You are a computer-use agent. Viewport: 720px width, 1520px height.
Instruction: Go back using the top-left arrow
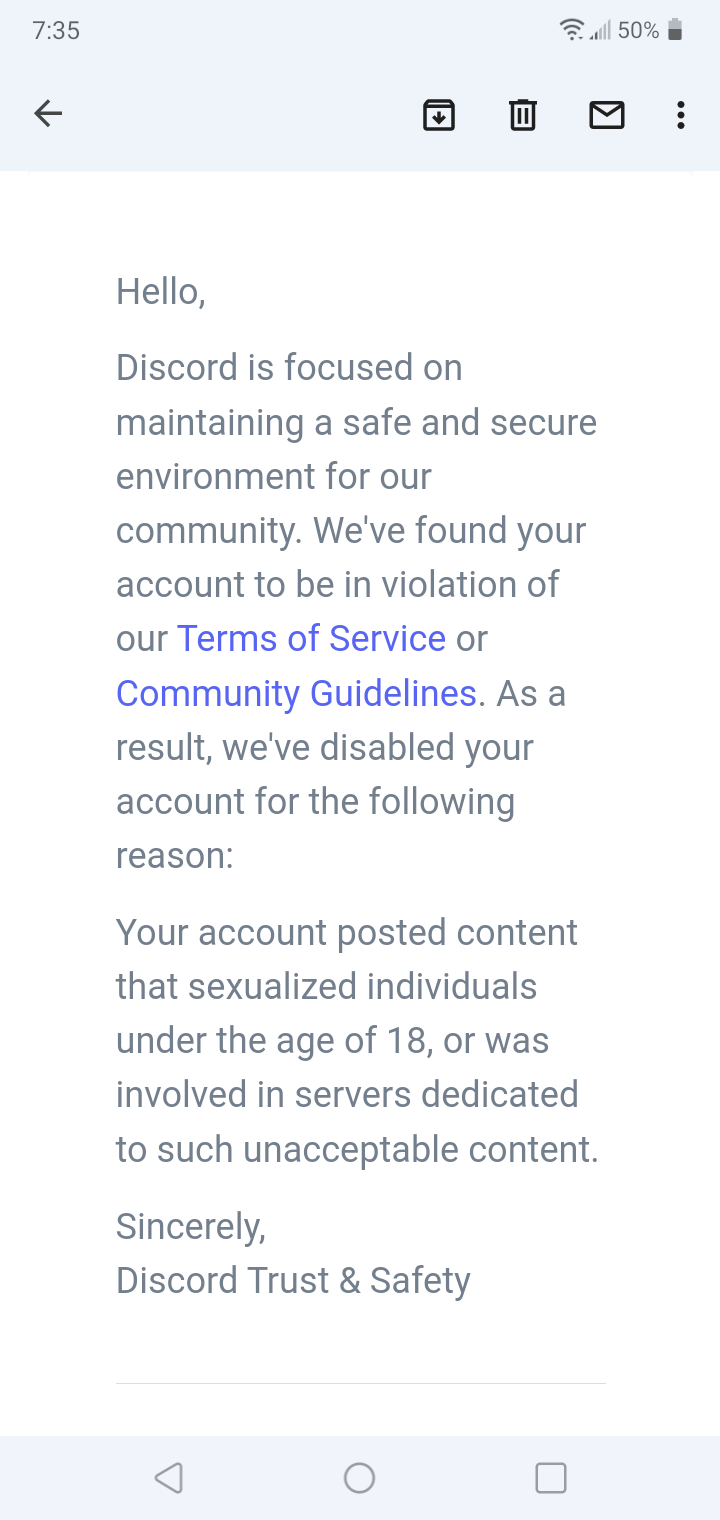coord(48,114)
